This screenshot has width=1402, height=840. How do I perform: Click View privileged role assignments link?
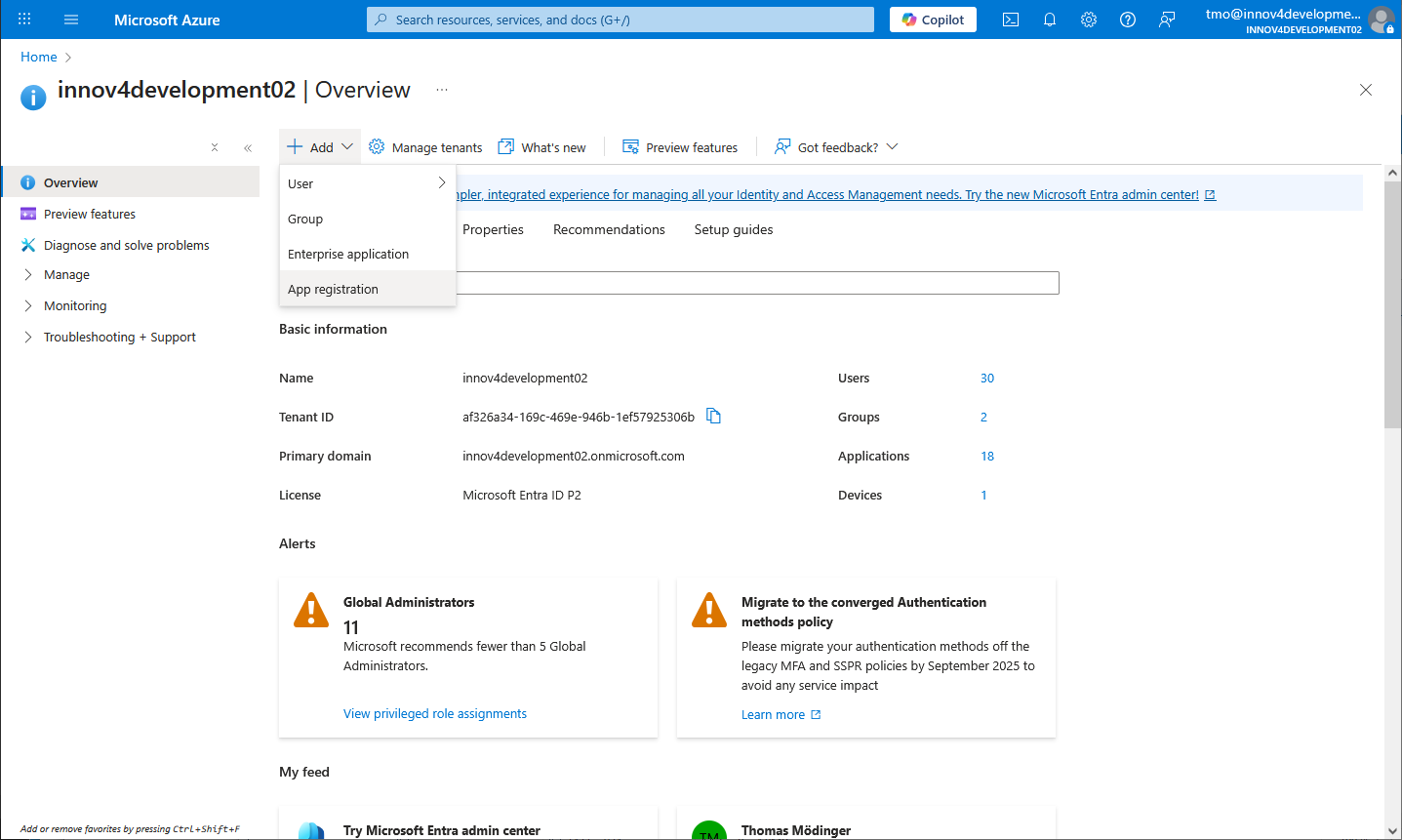435,714
